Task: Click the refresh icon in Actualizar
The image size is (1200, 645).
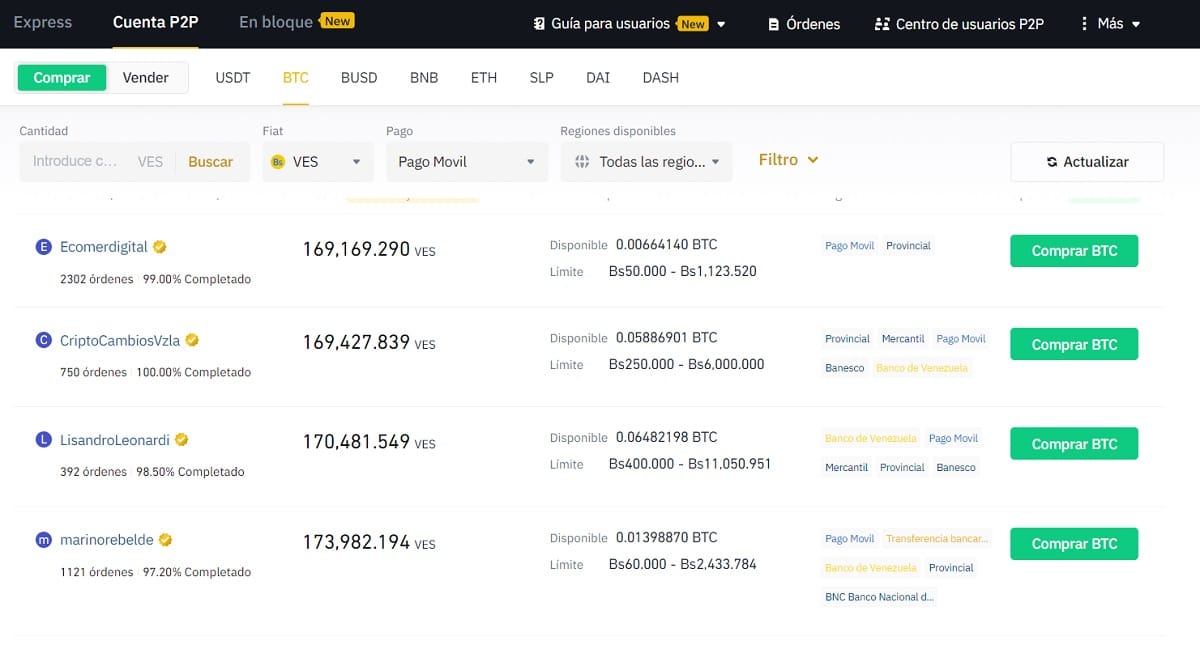Action: [1052, 162]
